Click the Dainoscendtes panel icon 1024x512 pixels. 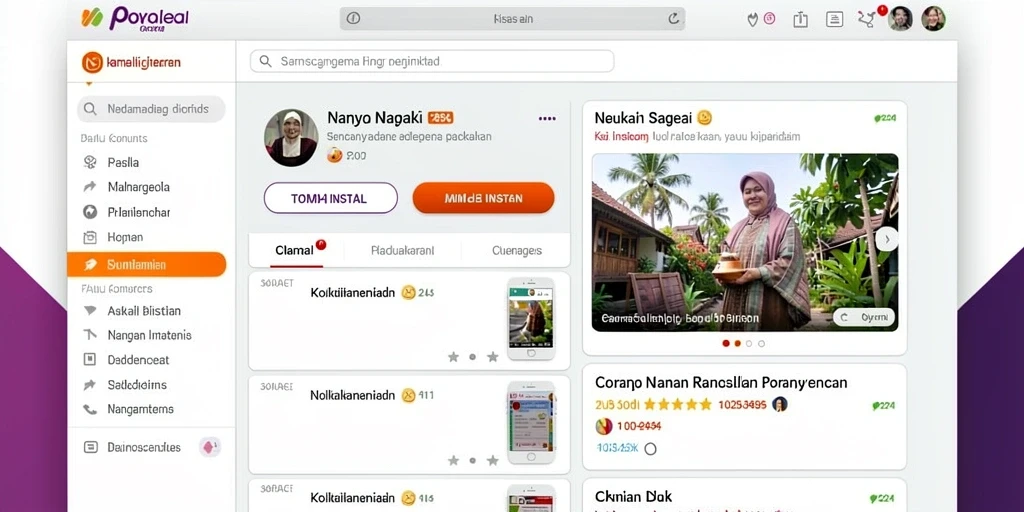pos(91,447)
